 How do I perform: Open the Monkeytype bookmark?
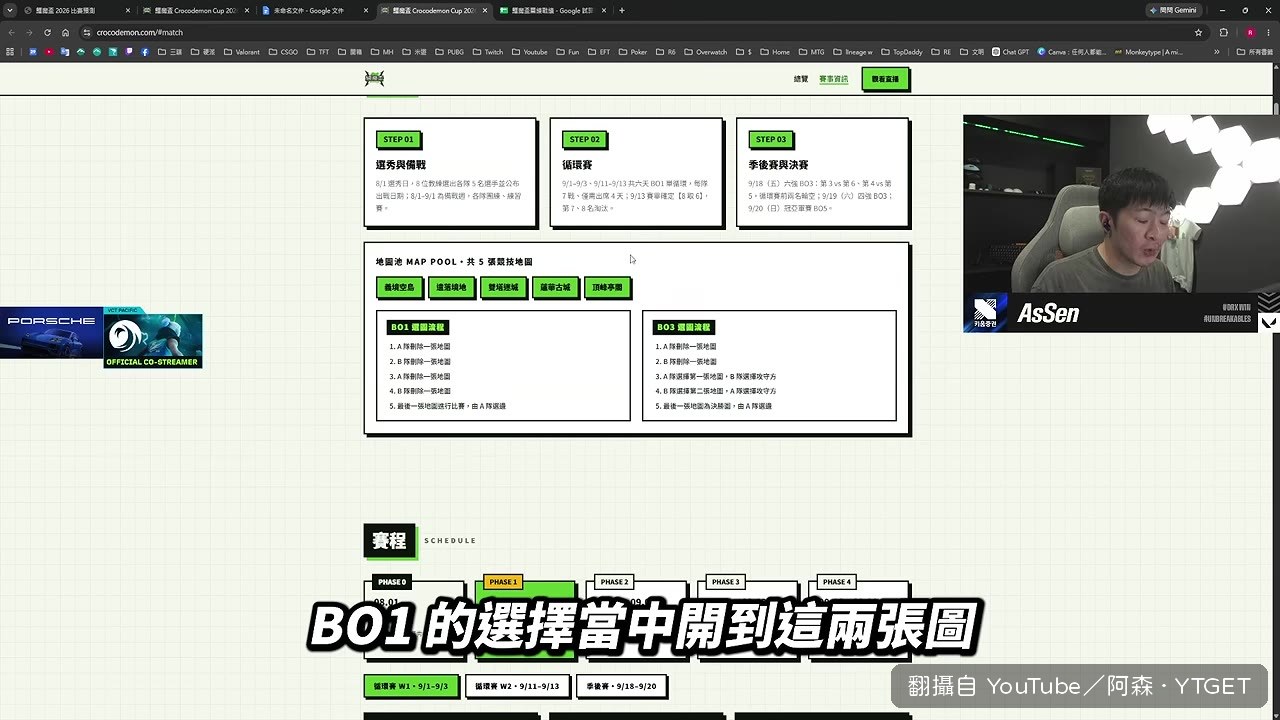click(x=1147, y=52)
